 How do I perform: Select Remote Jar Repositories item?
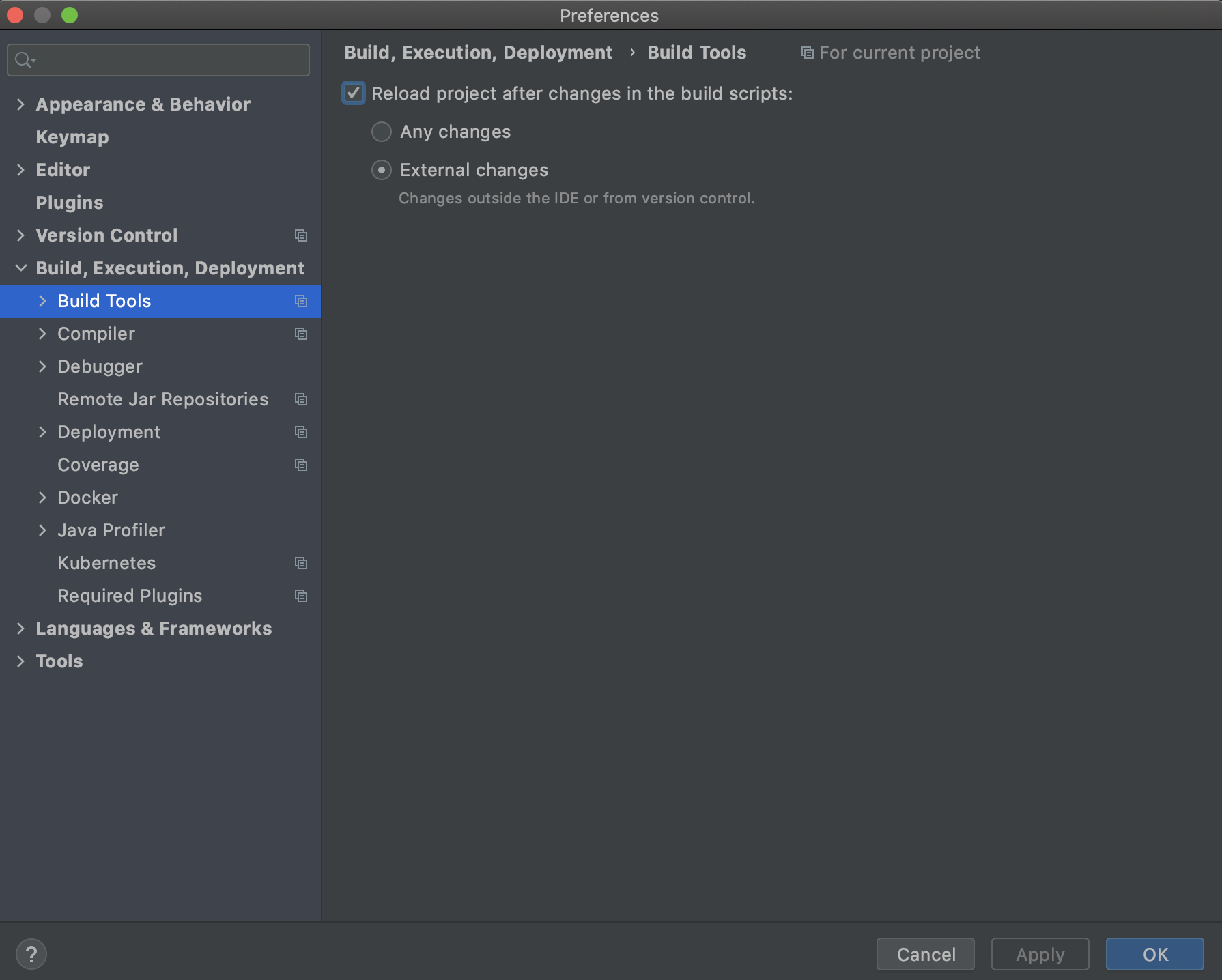pyautogui.click(x=162, y=399)
